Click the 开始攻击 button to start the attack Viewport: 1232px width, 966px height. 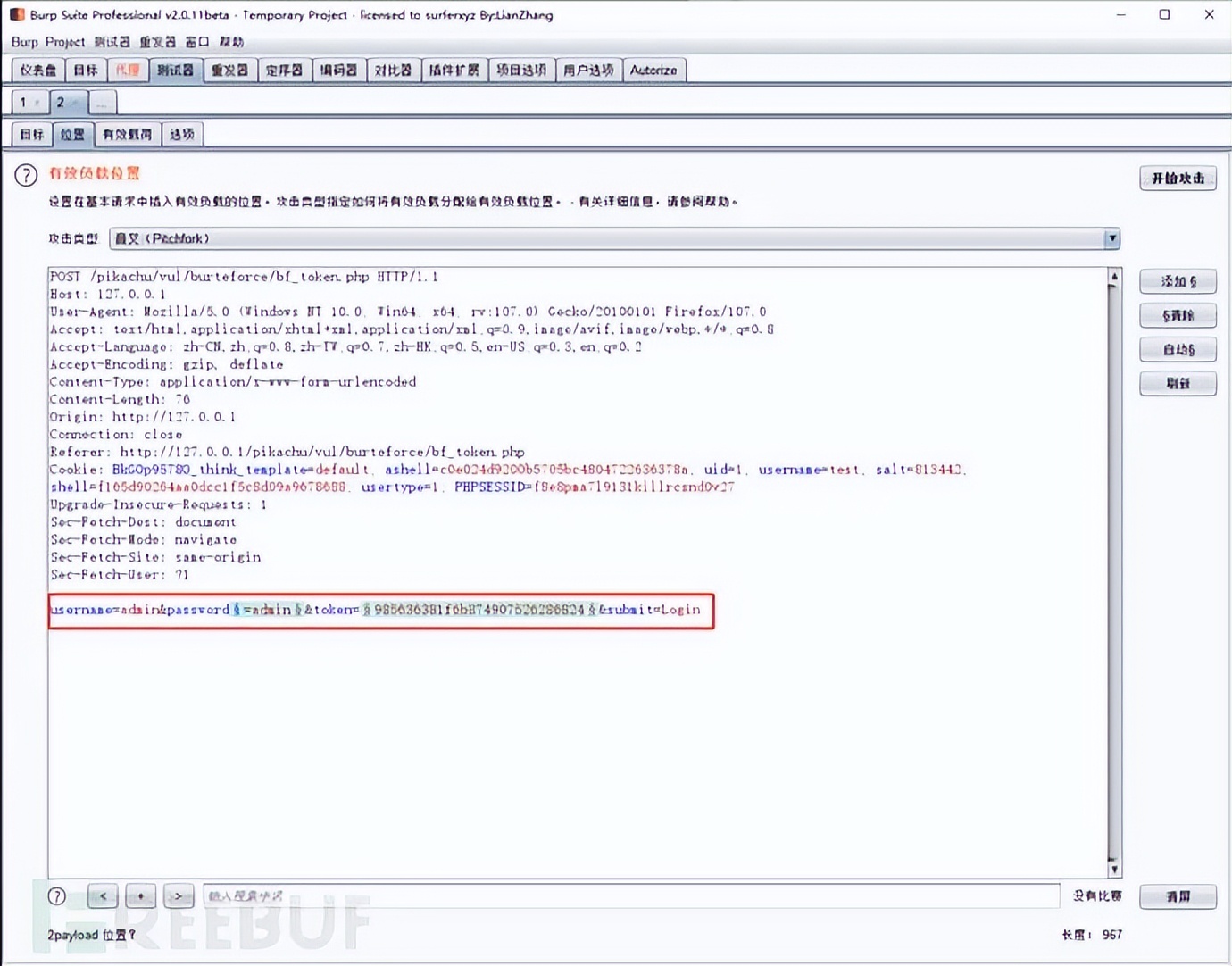[x=1178, y=178]
